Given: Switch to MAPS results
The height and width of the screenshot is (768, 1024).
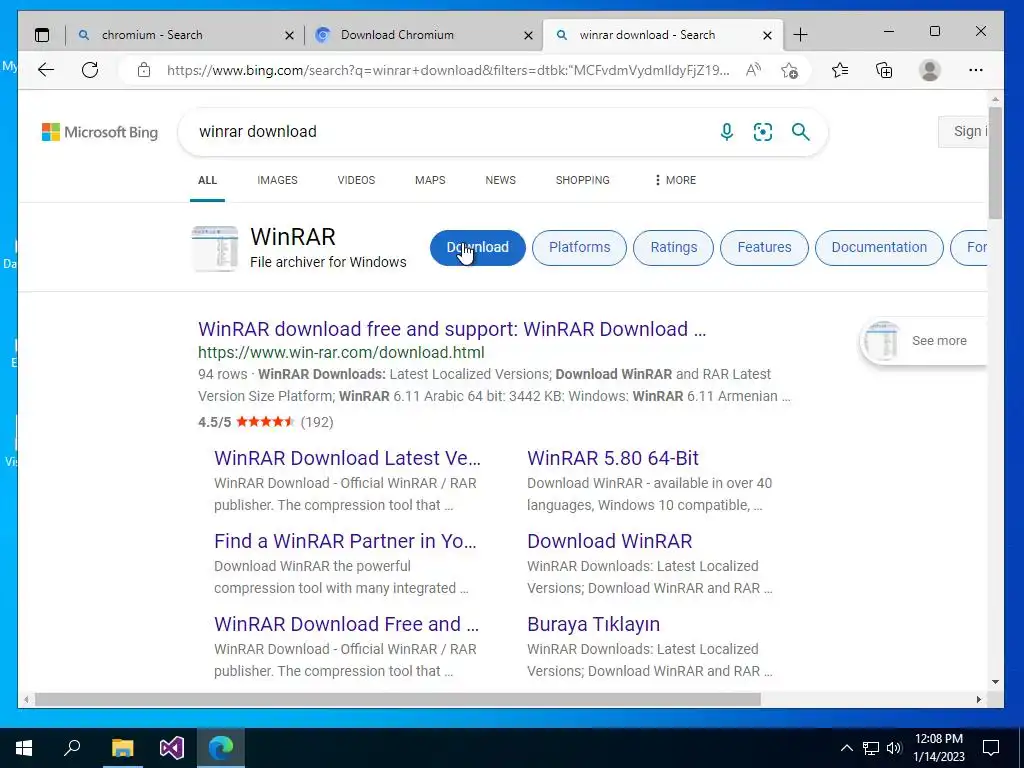Looking at the screenshot, I should (430, 180).
